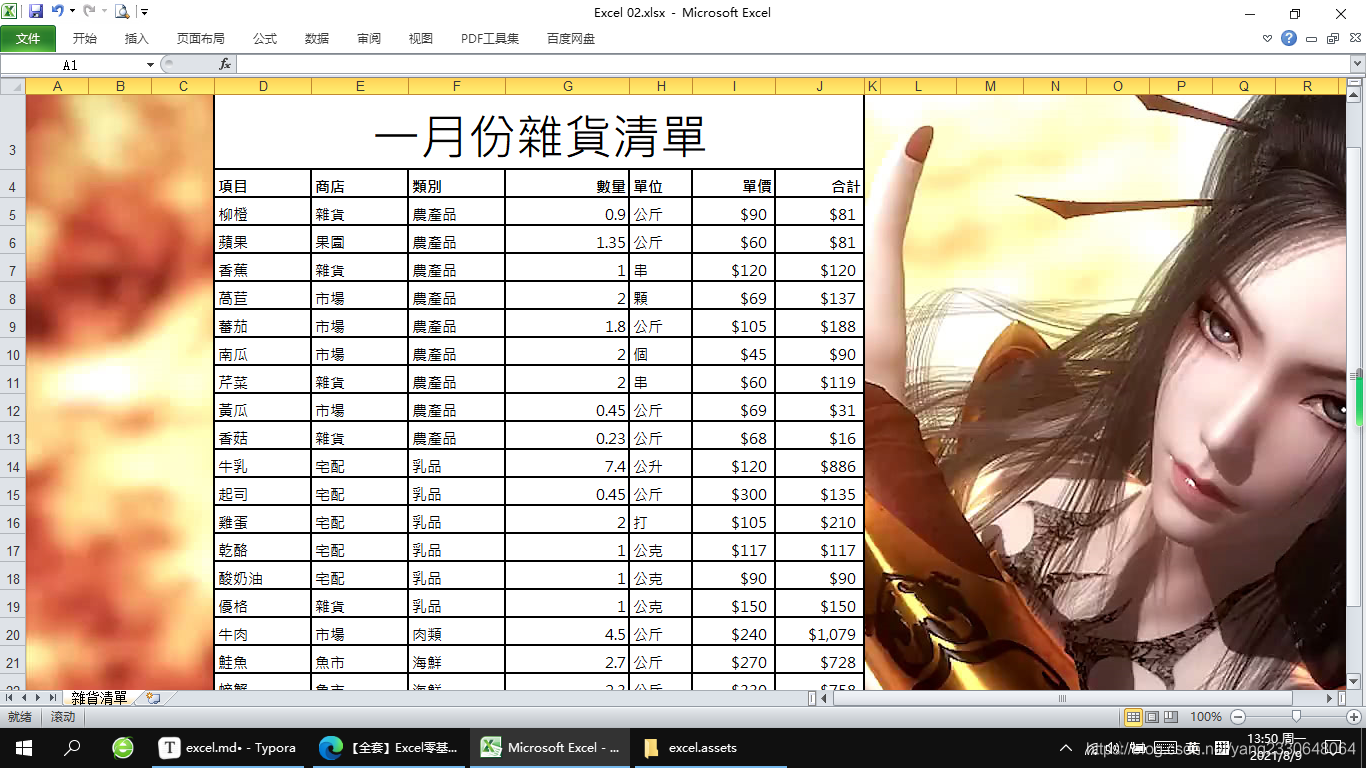This screenshot has height=768, width=1366.
Task: Open the Excel Help question mark icon
Action: (x=1289, y=38)
